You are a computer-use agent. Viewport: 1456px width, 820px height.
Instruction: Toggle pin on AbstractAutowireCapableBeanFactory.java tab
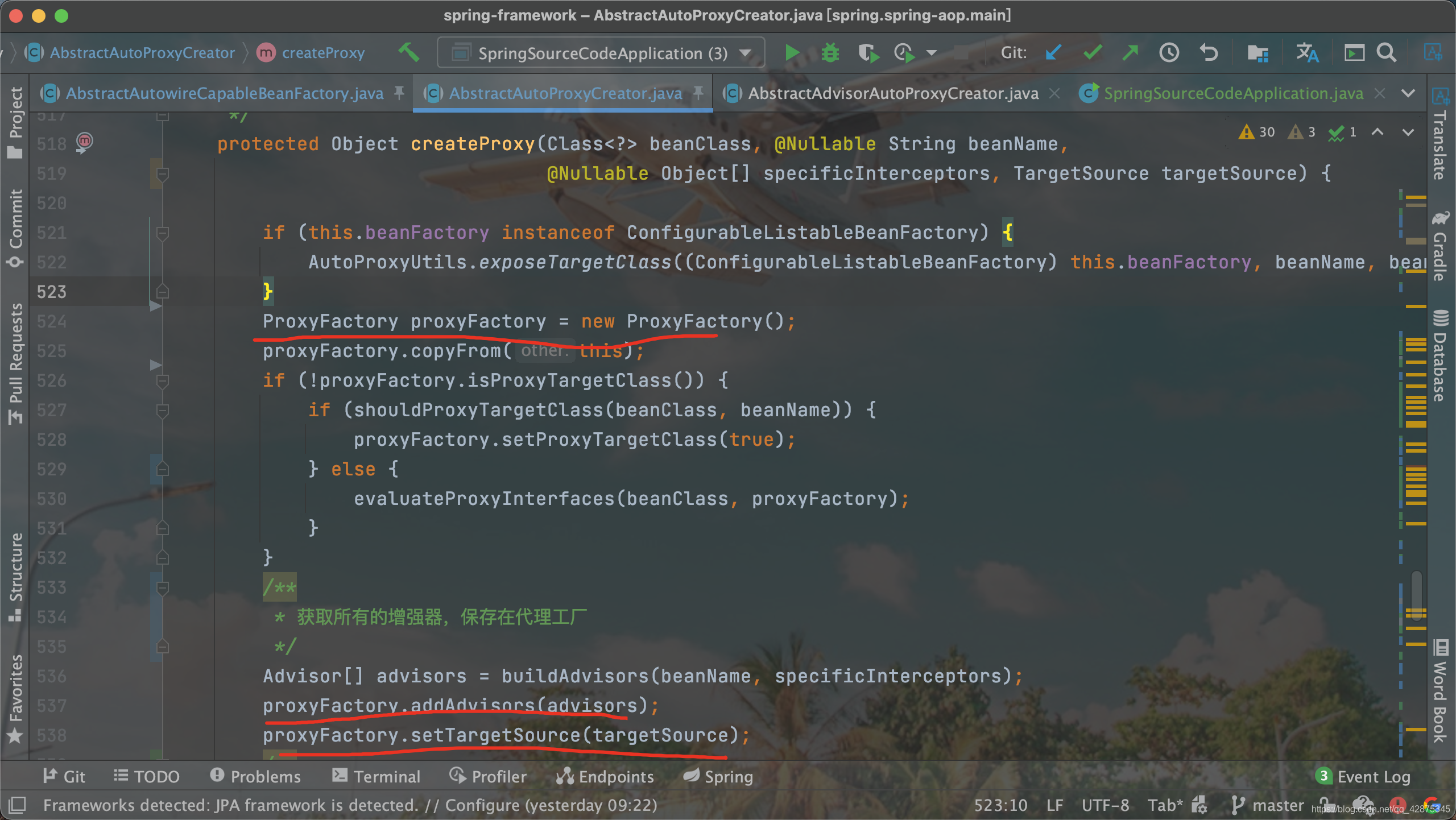[399, 92]
